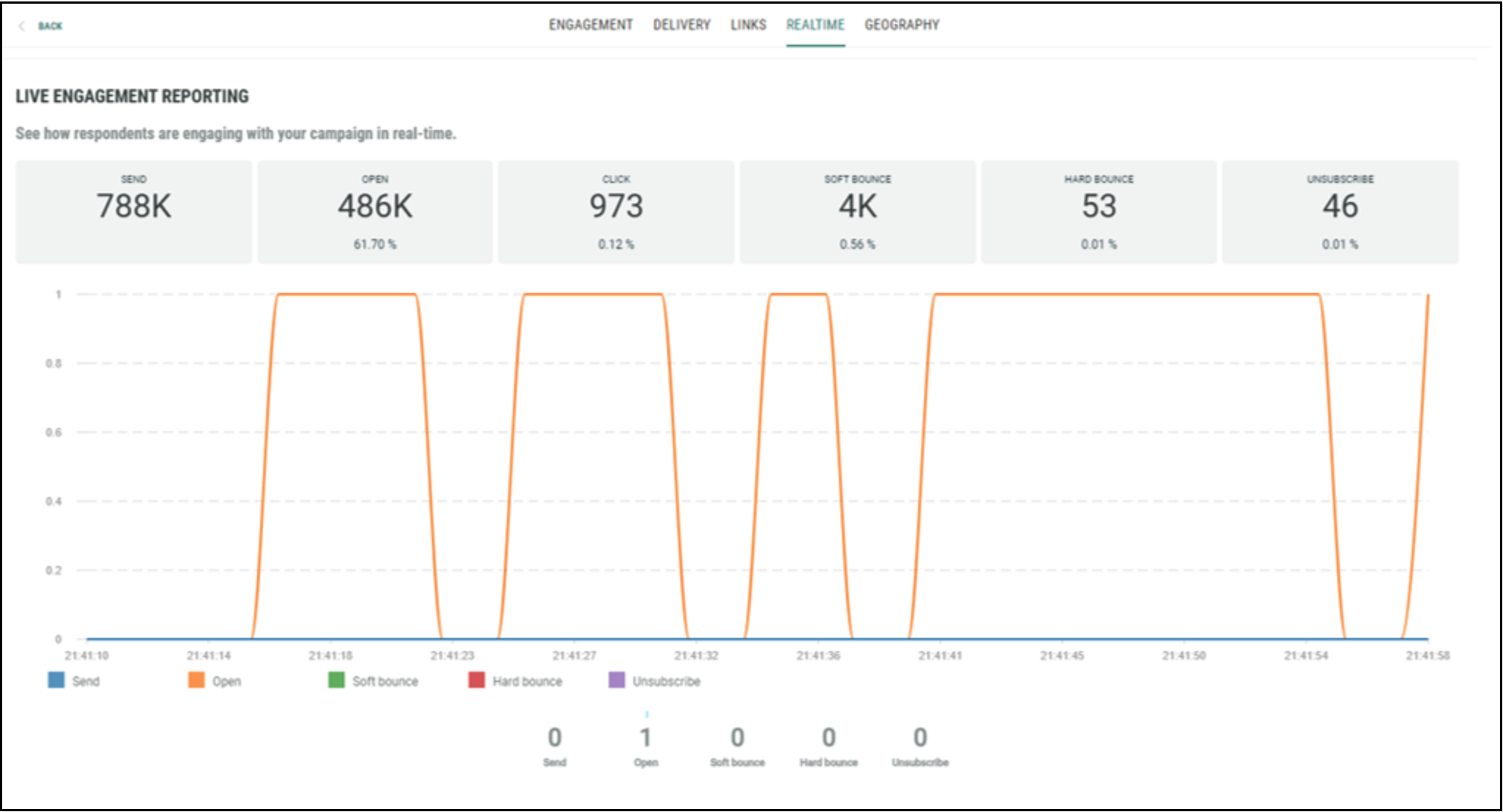Click the red Hard bounce legend swatch

click(477, 681)
